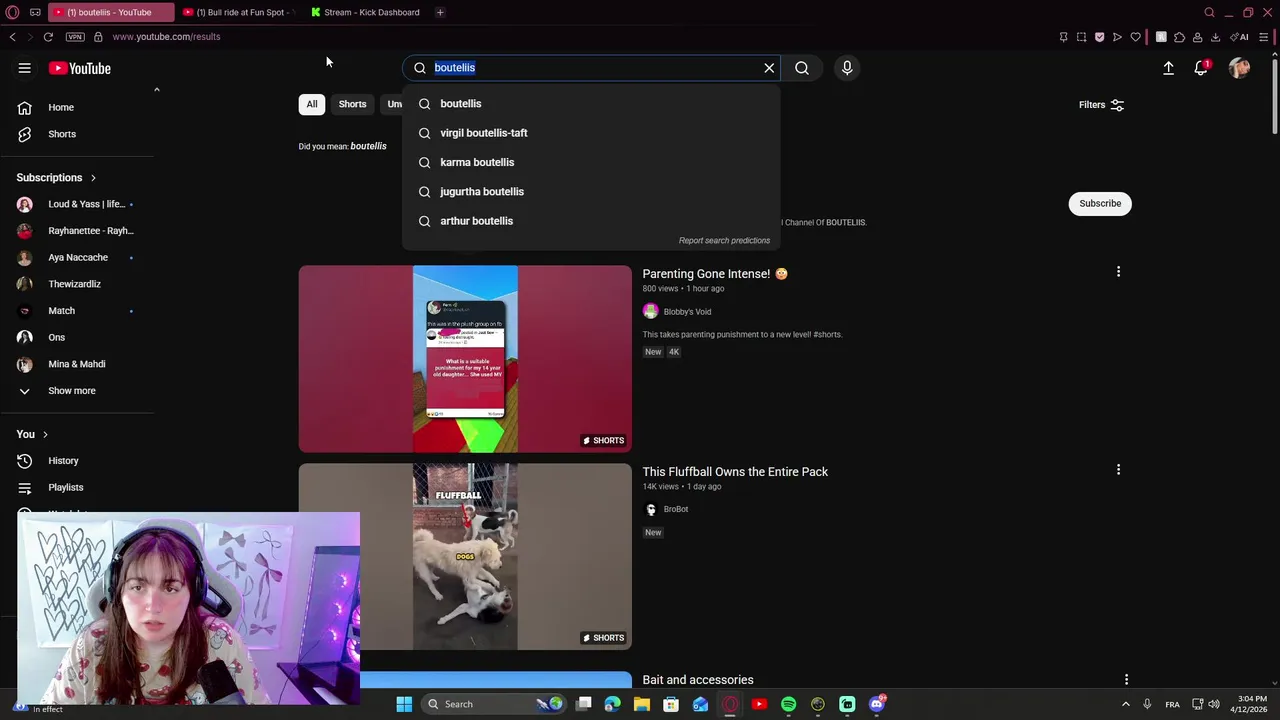Image resolution: width=1280 pixels, height=720 pixels.
Task: Choose the 'jugurtha boutellis' suggestion
Action: [x=591, y=191]
